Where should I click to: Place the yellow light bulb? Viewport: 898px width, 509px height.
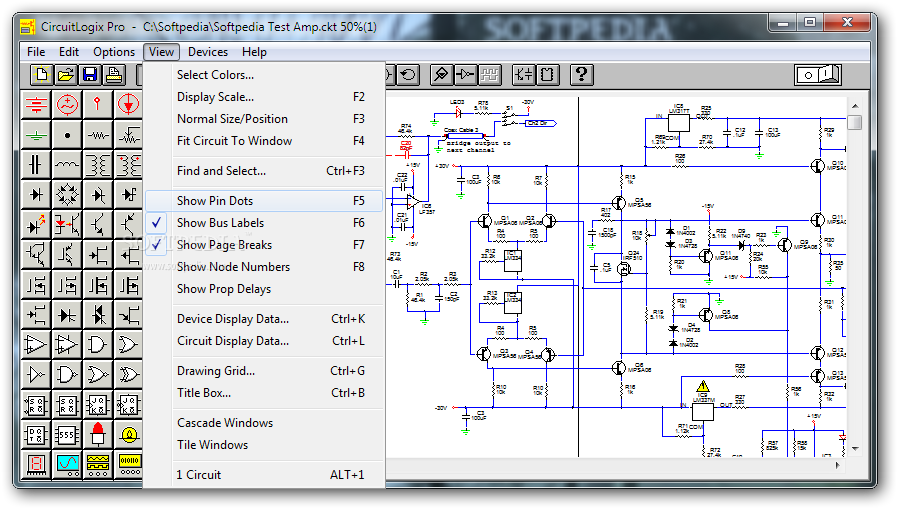pos(128,435)
